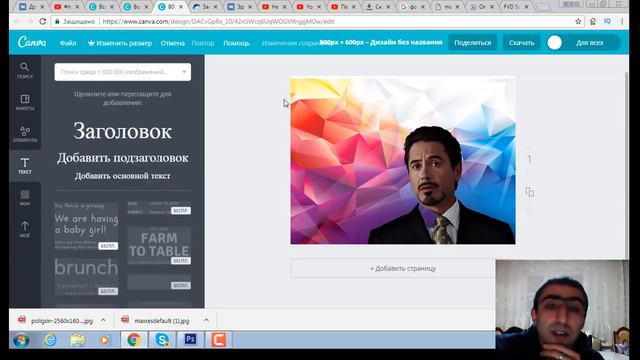Switch to the Google search browser tab
The width and height of the screenshot is (640, 360).
click(x=413, y=7)
